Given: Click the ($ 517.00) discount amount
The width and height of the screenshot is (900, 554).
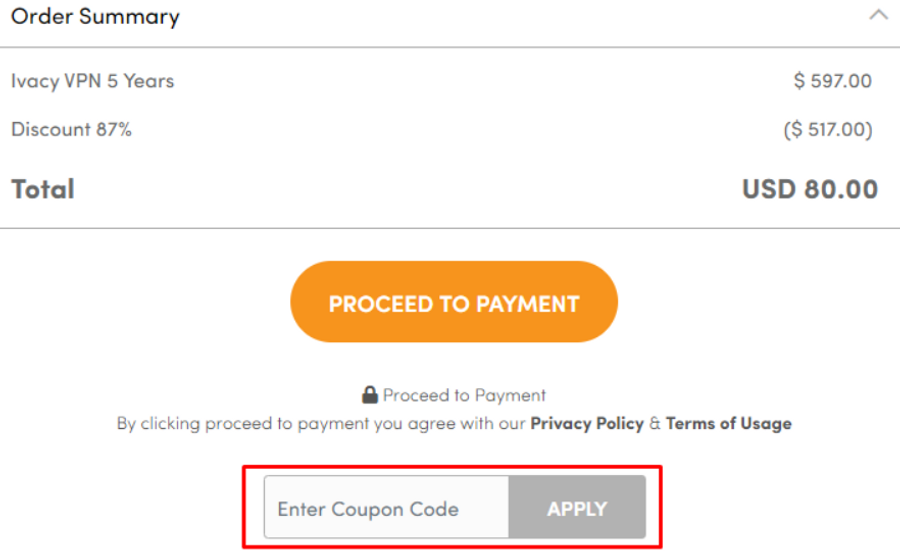Looking at the screenshot, I should (x=828, y=129).
